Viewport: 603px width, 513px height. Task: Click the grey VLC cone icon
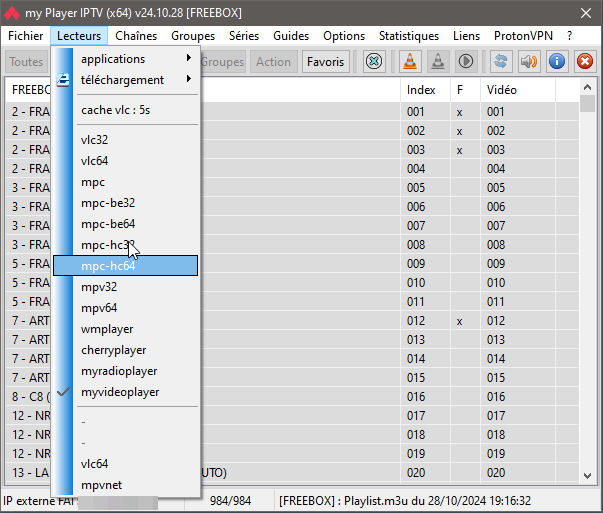(x=438, y=62)
